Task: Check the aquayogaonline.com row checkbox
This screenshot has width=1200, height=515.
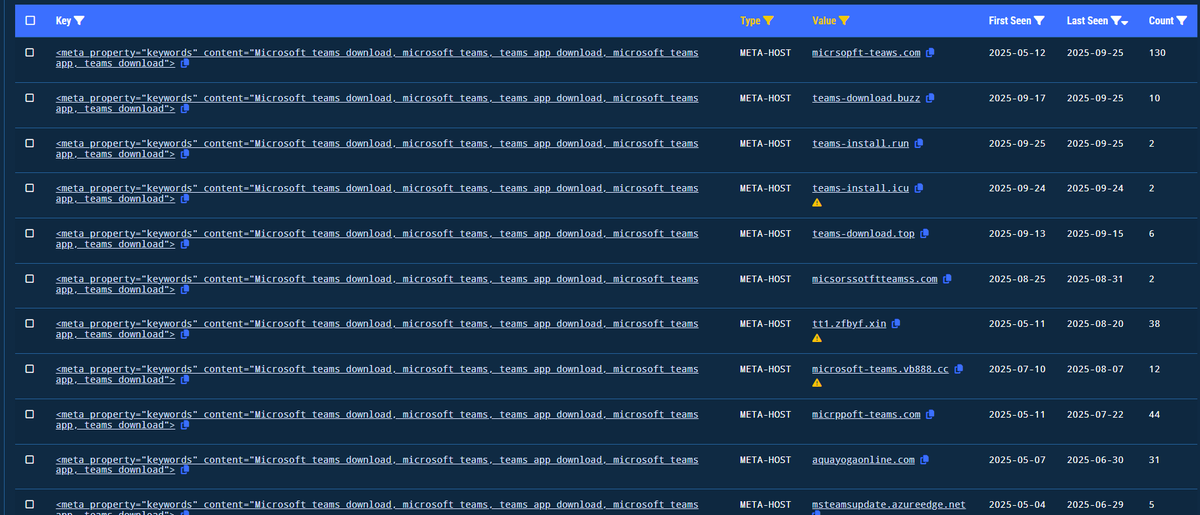Action: click(29, 459)
